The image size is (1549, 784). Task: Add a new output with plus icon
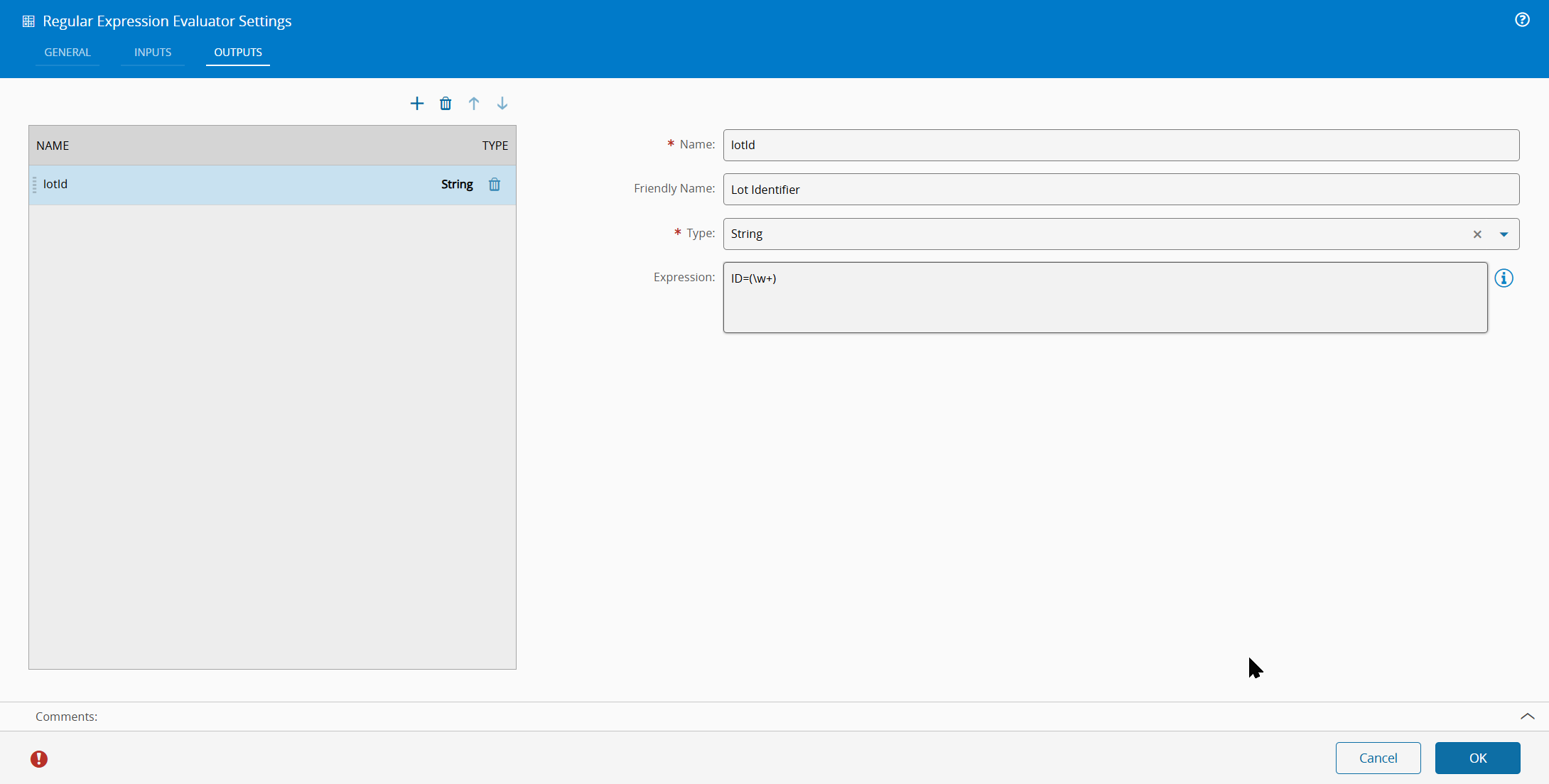pos(417,104)
